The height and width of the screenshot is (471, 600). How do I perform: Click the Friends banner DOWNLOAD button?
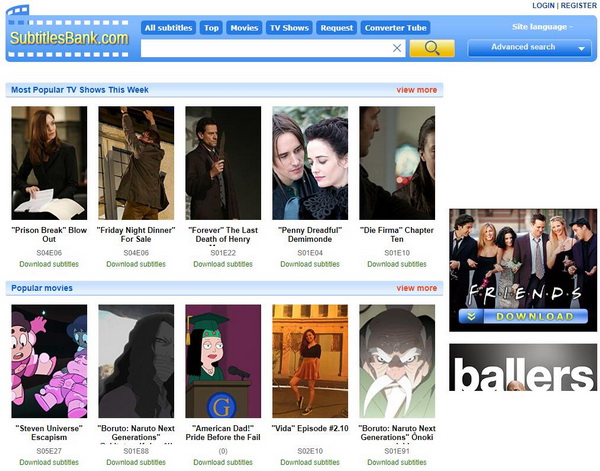coord(523,316)
